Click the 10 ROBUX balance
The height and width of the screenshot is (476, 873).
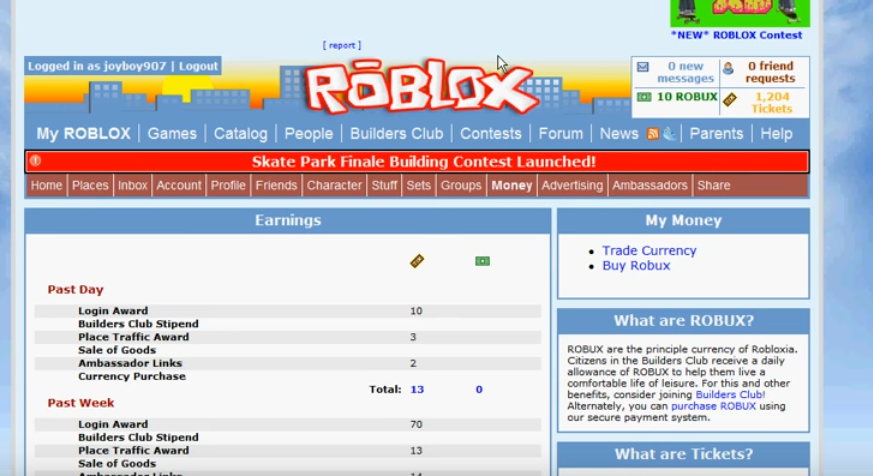(x=687, y=97)
